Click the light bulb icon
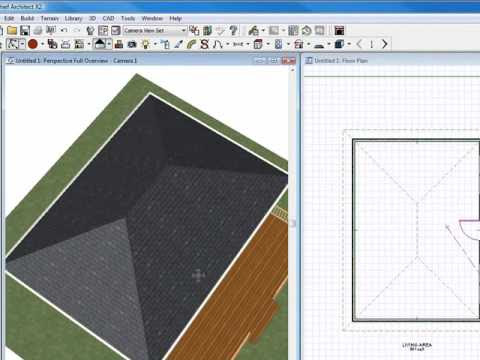The image size is (480, 360). [x=146, y=44]
